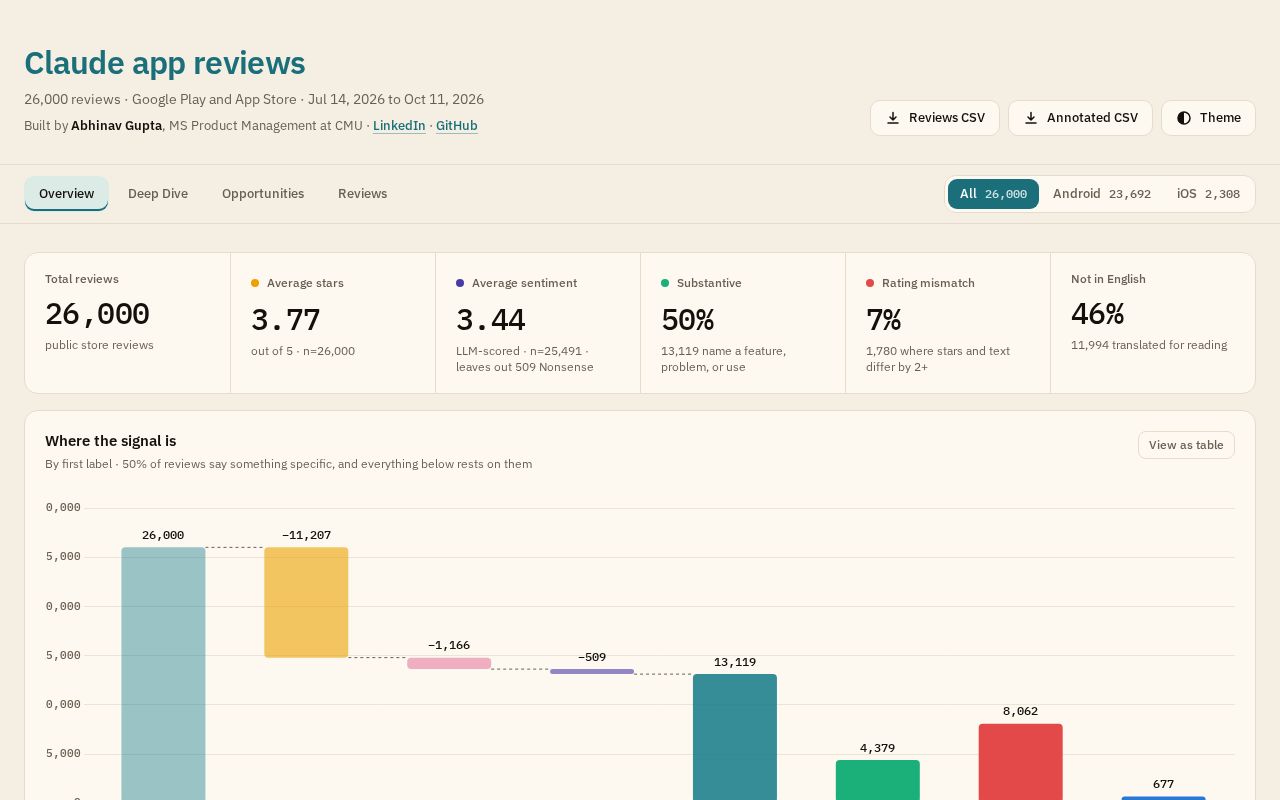Open the GitHub link

456,126
